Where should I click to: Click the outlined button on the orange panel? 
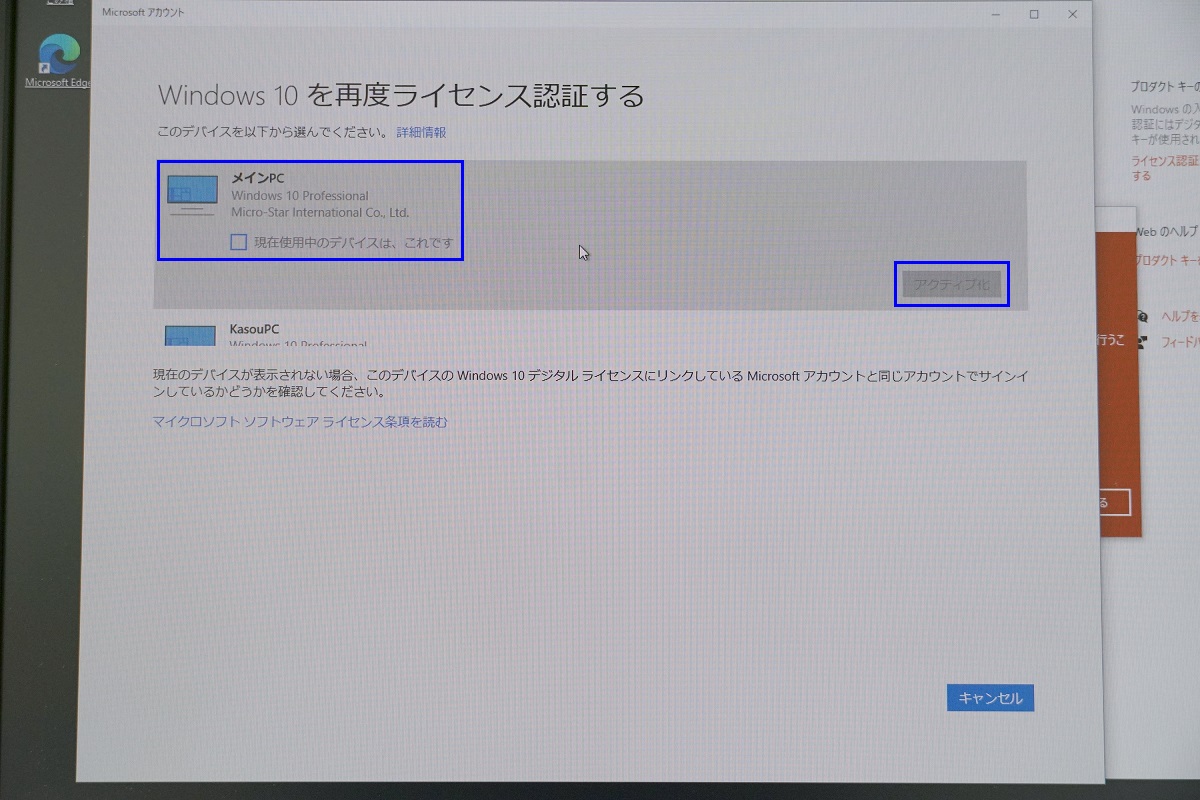pos(1114,501)
